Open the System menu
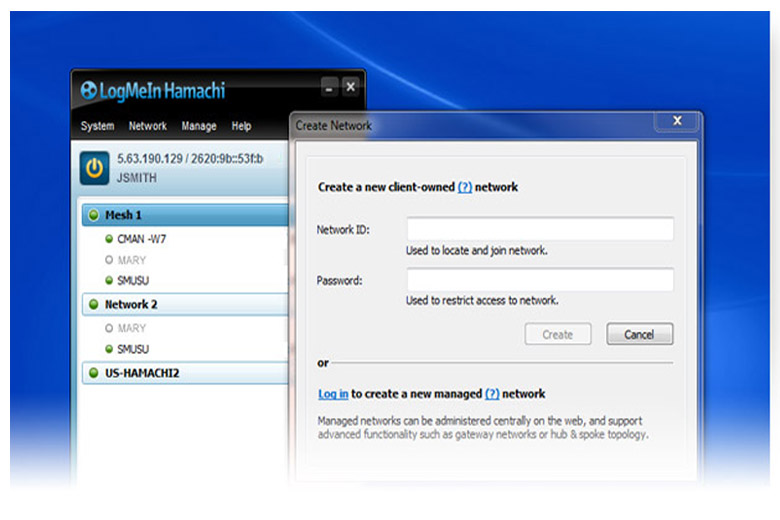780x520 pixels. [x=98, y=126]
